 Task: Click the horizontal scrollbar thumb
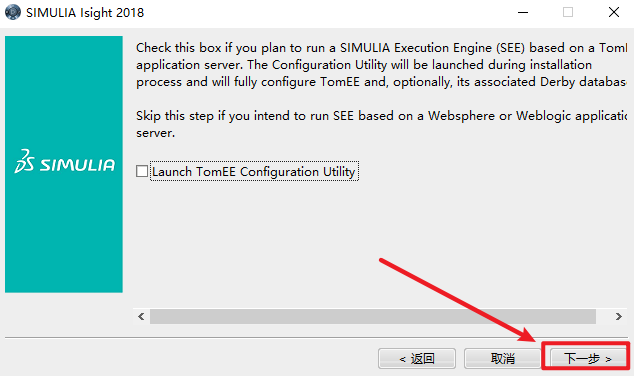[x=373, y=316]
